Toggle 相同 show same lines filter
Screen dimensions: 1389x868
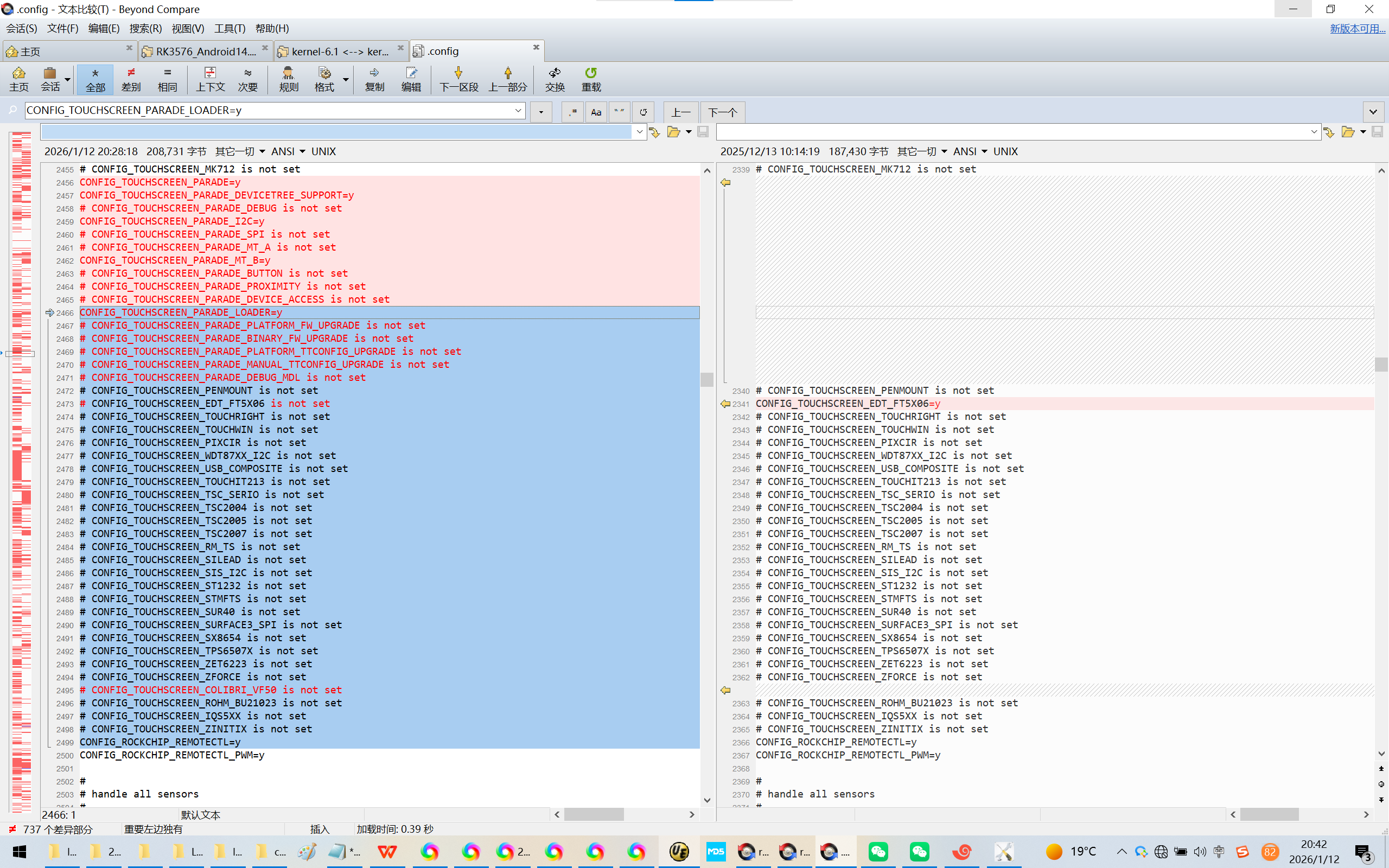click(x=167, y=79)
